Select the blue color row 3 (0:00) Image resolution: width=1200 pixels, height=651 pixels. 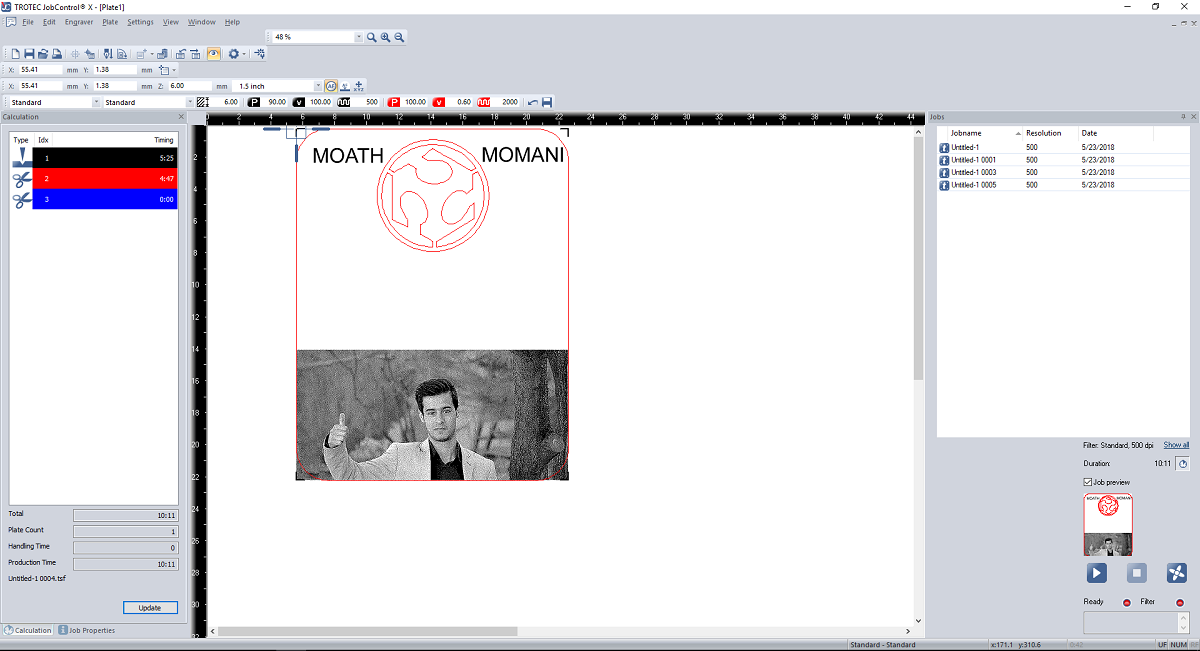[105, 199]
